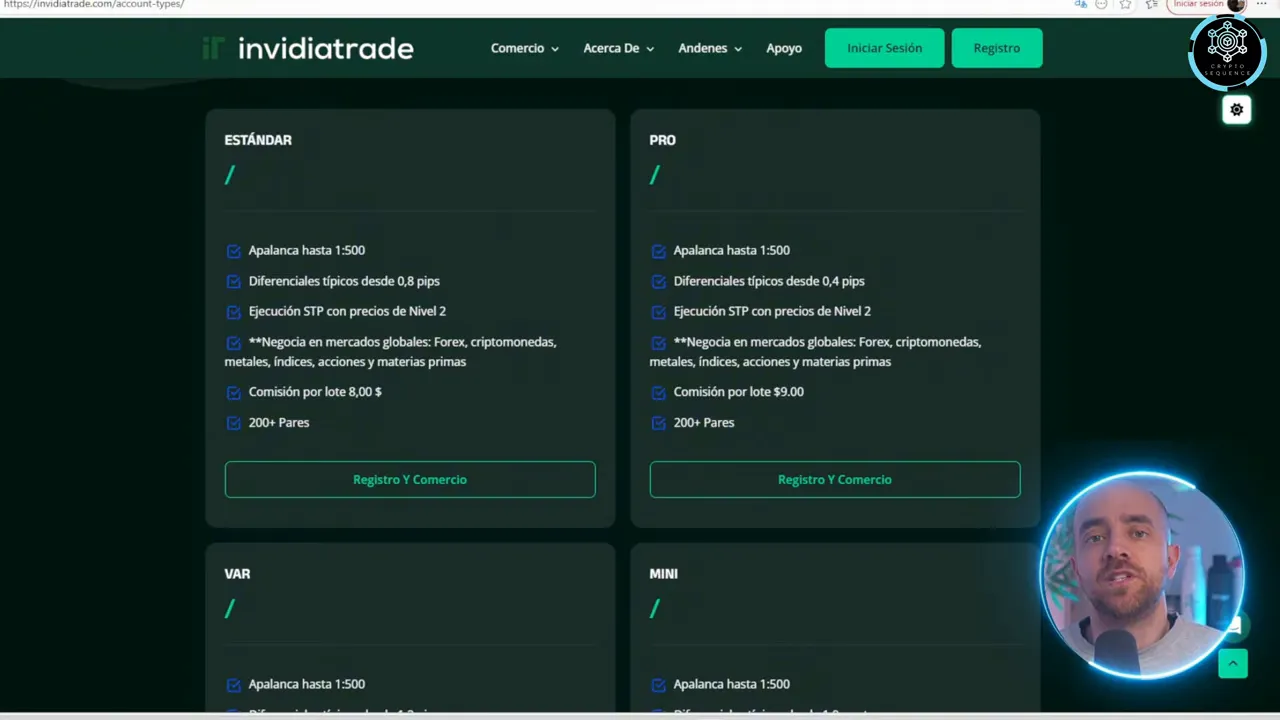Click PRO text 'Ejecución STP con precios de Nivel 2'

[x=772, y=311]
